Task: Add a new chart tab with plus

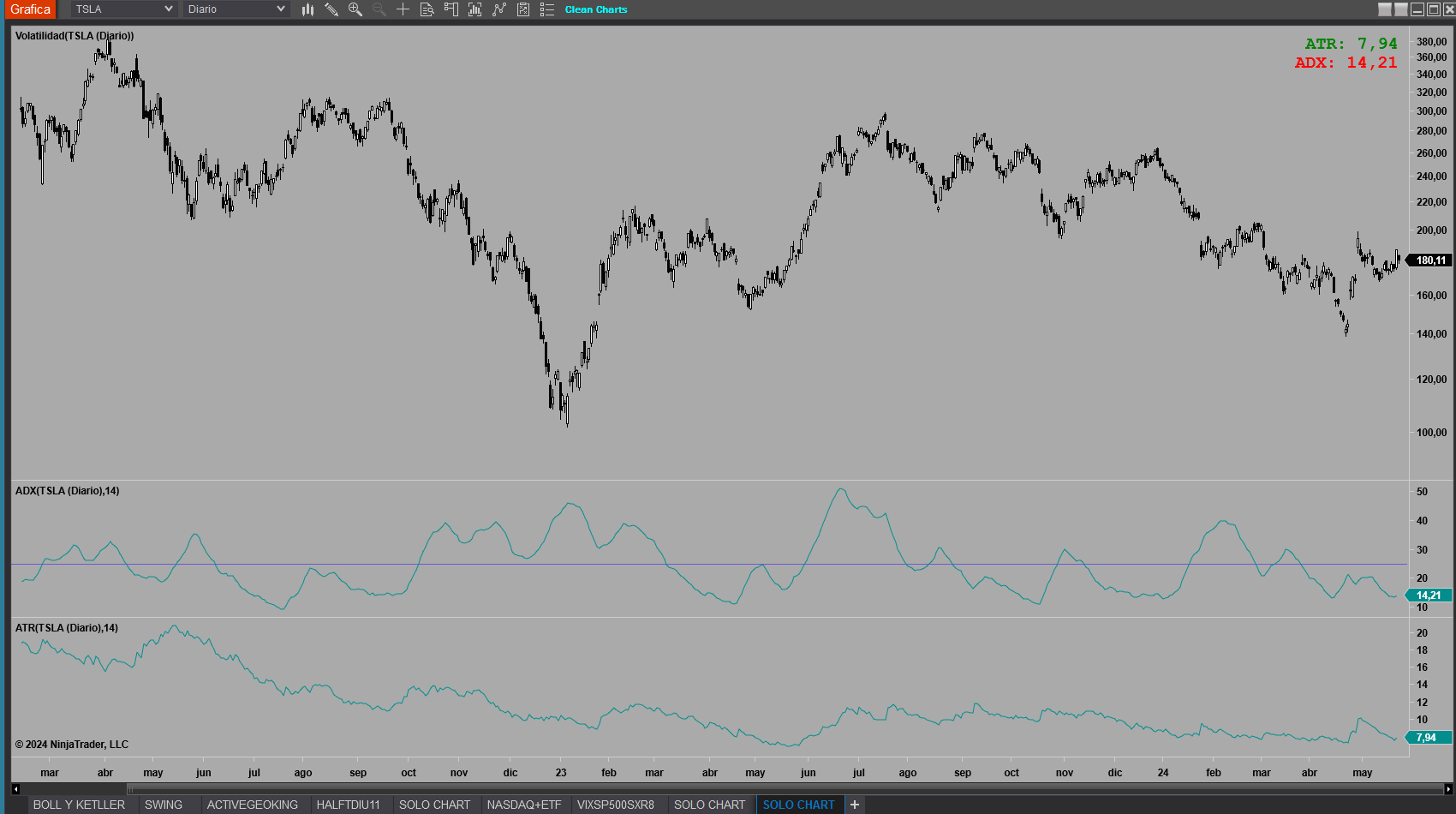Action: click(x=855, y=805)
